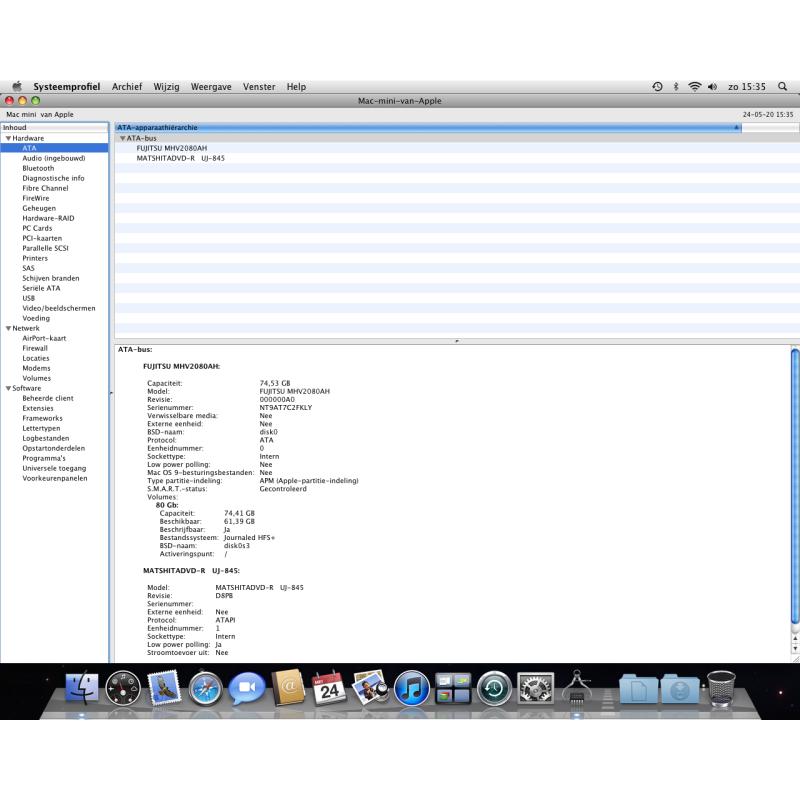
Task: Select Bluetooth in the sidebar
Action: 38,168
